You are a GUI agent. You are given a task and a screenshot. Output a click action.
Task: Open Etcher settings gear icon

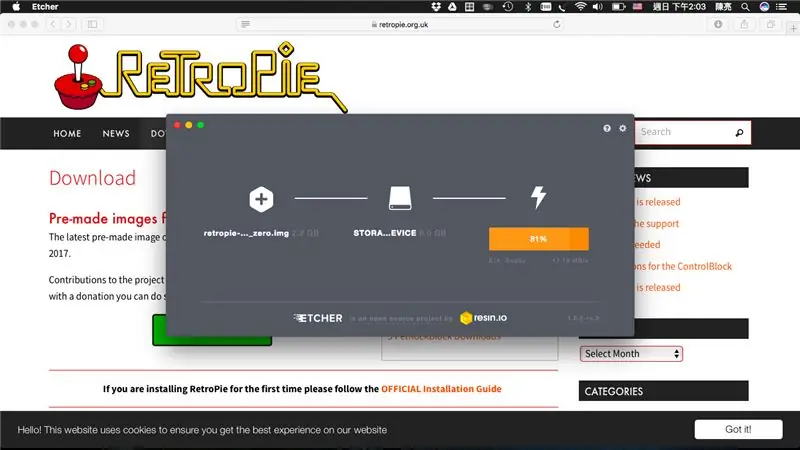pos(622,129)
